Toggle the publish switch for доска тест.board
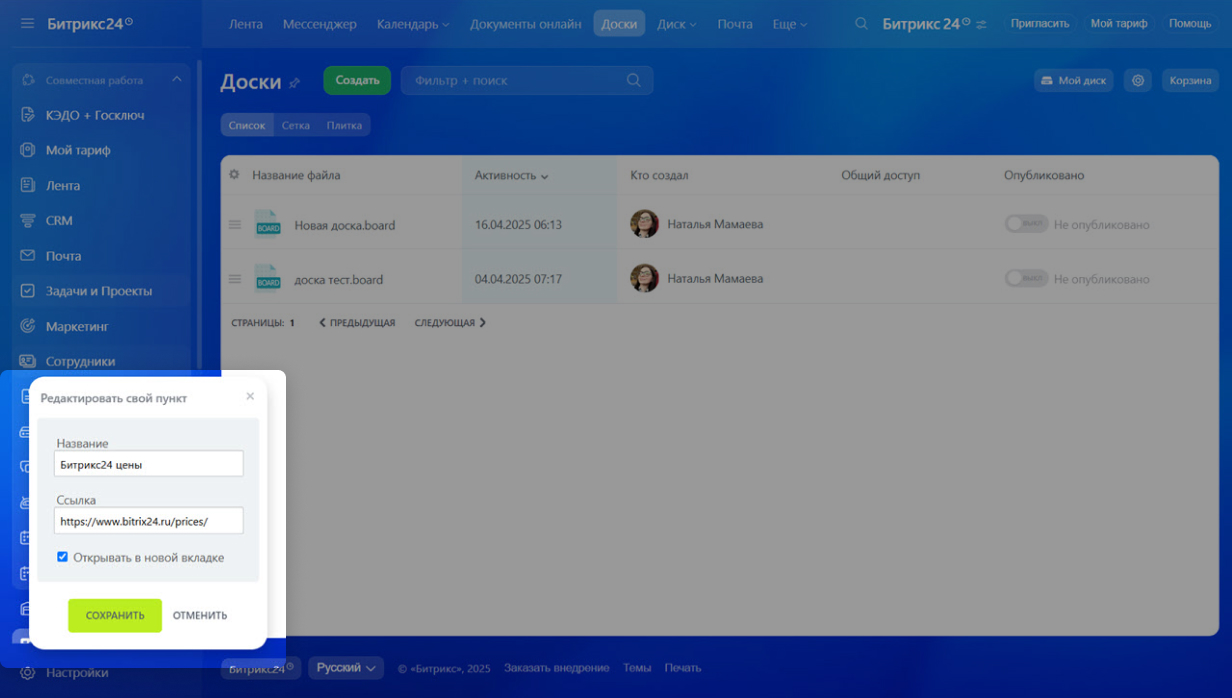The width and height of the screenshot is (1232, 698). 1026,278
